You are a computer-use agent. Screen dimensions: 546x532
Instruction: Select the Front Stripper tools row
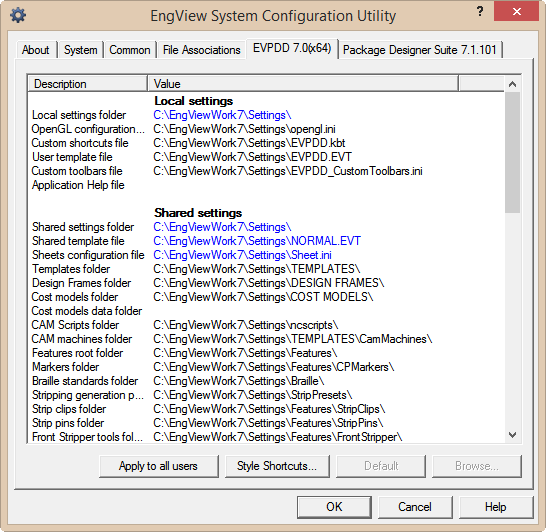coord(266,437)
